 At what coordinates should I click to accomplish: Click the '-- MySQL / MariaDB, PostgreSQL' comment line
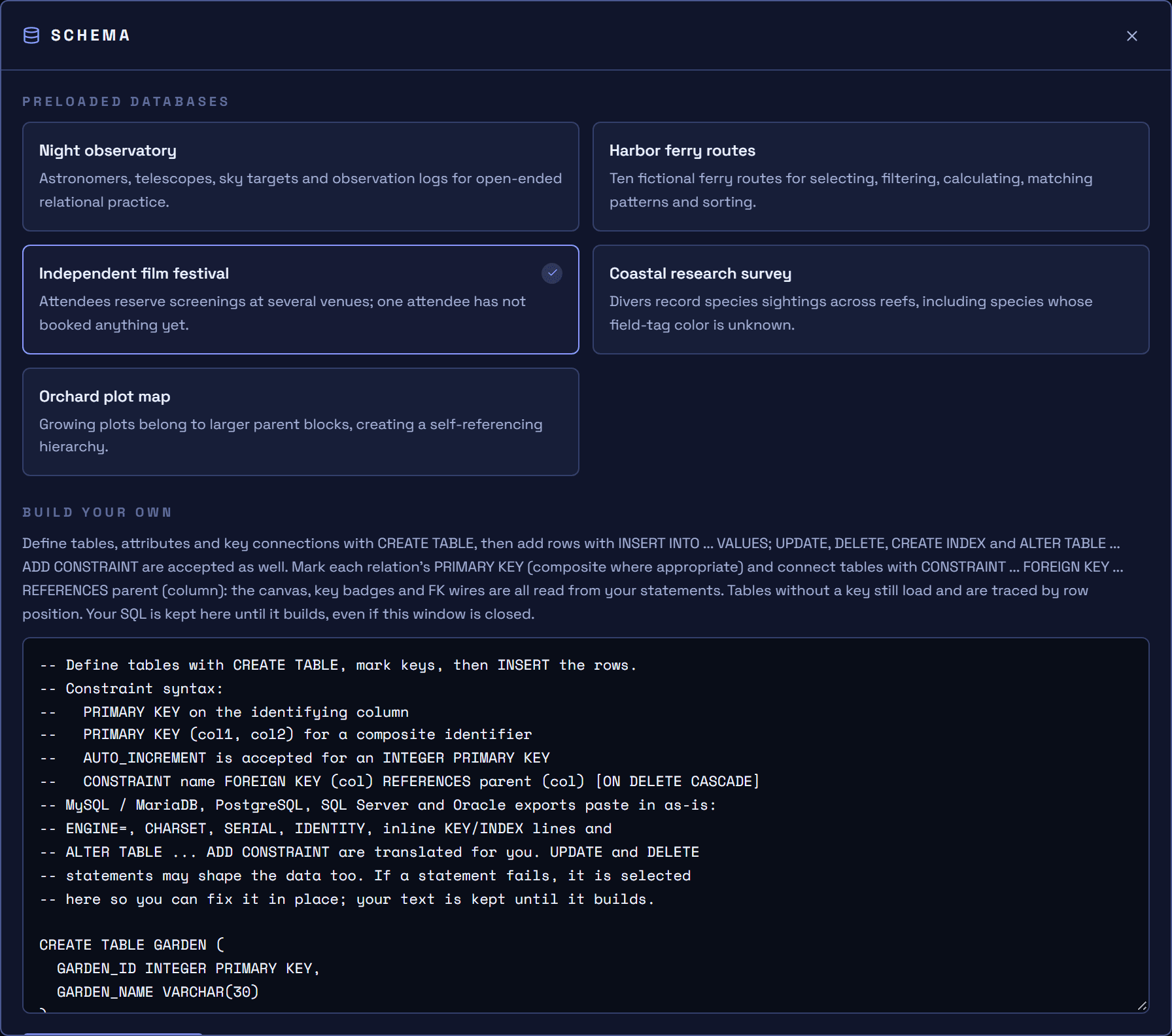(377, 805)
